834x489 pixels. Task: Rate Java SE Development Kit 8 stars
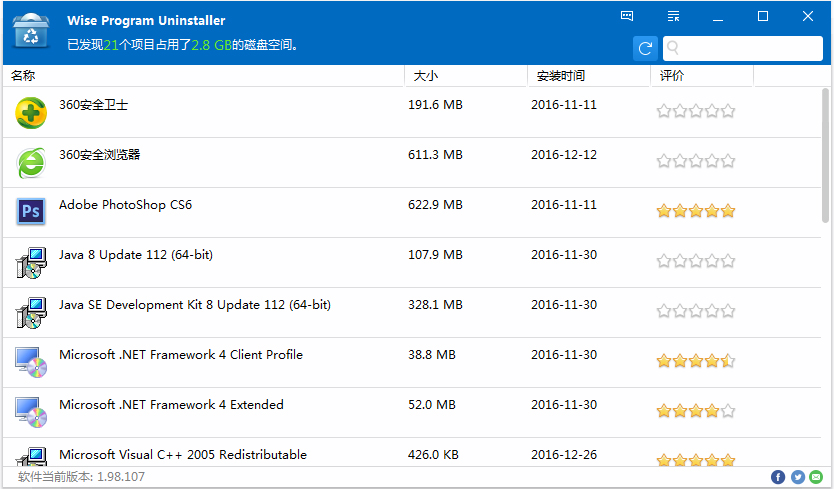(696, 311)
